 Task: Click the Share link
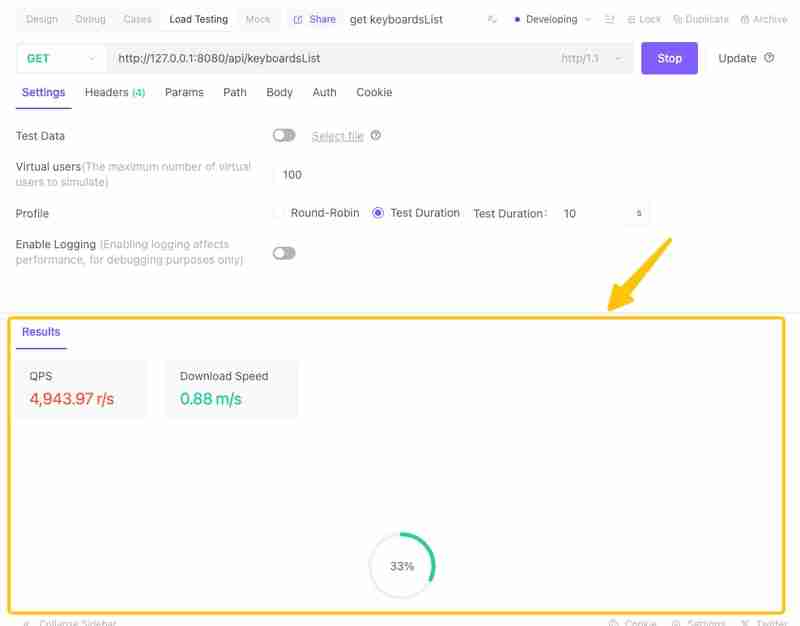click(322, 19)
